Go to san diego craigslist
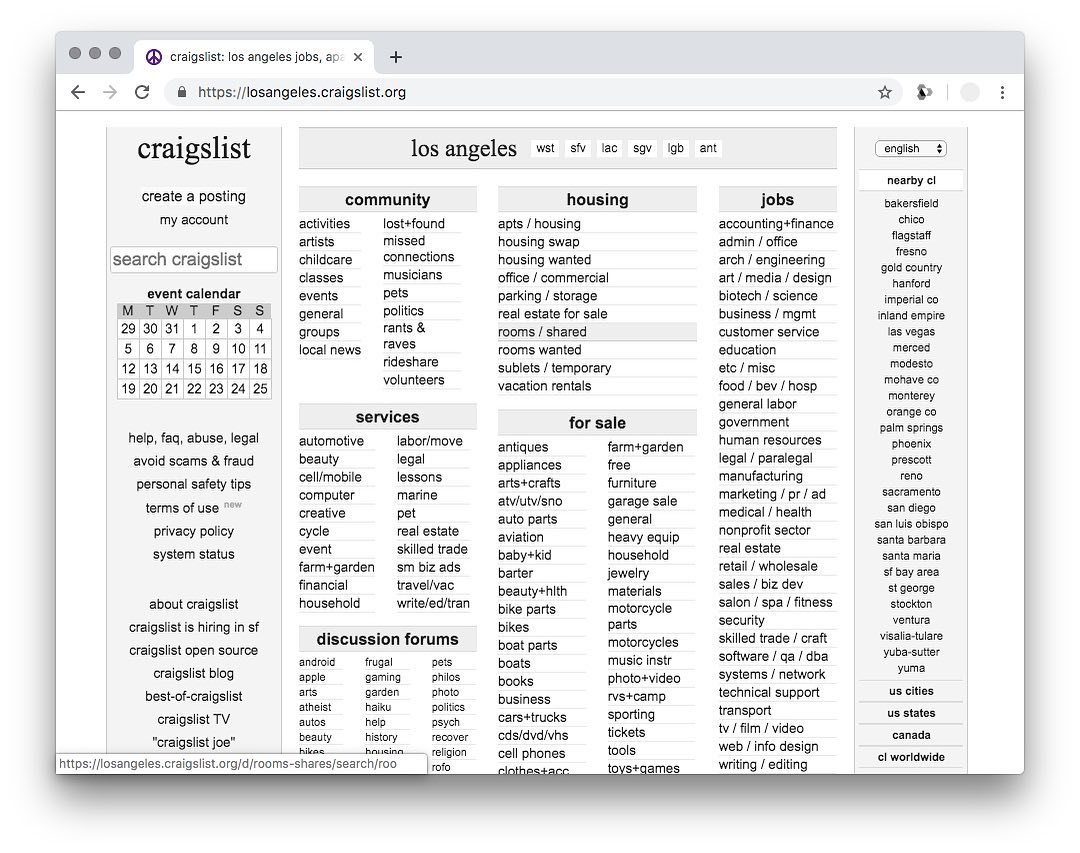This screenshot has width=1080, height=853. [911, 508]
